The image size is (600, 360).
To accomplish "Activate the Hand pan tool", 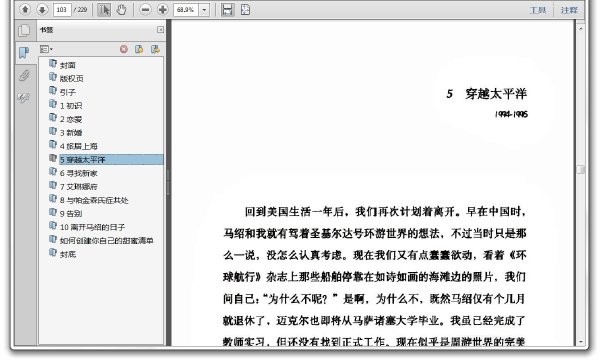I will (121, 10).
